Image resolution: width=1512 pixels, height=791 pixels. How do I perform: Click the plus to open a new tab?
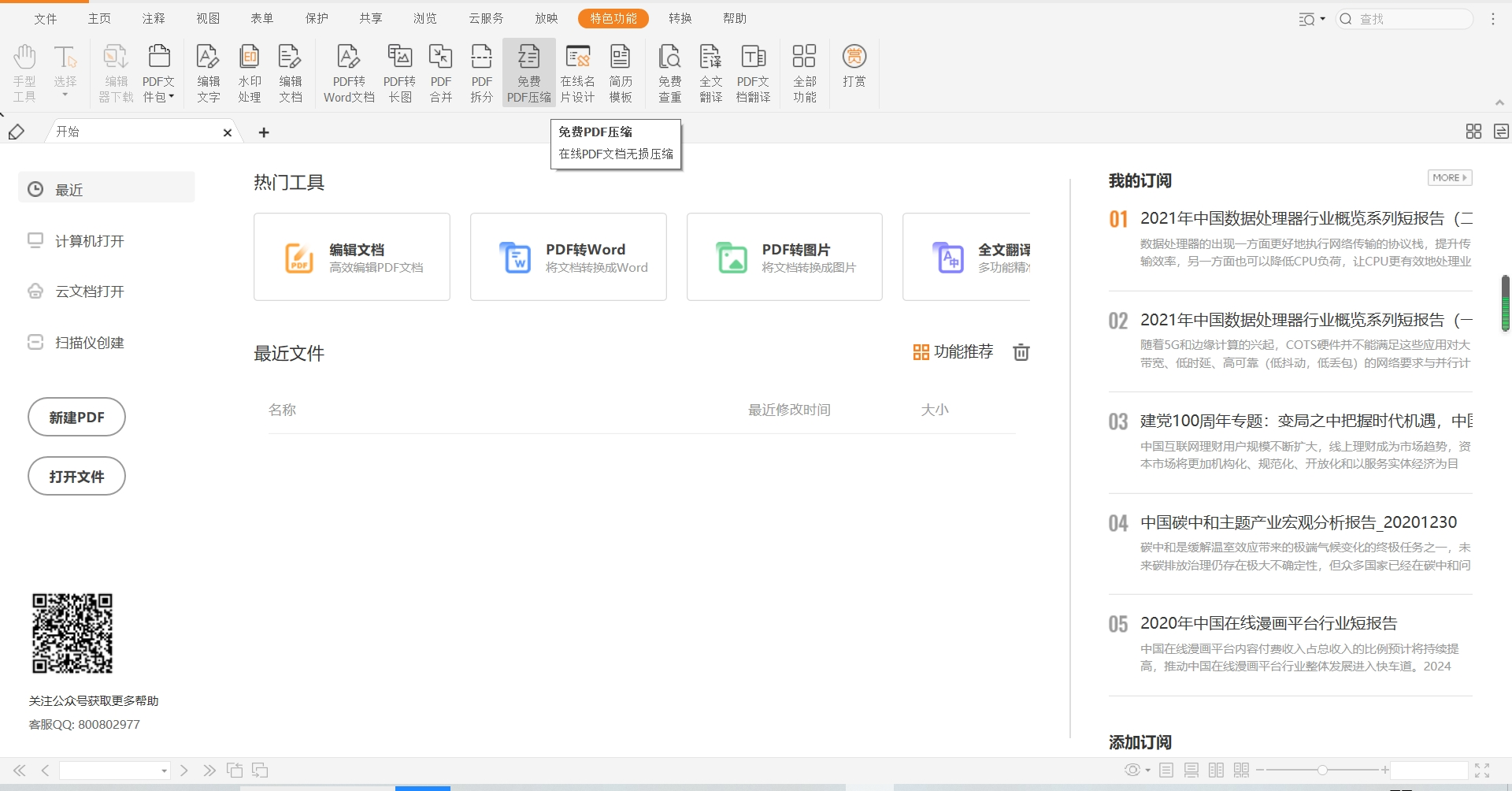[x=263, y=132]
